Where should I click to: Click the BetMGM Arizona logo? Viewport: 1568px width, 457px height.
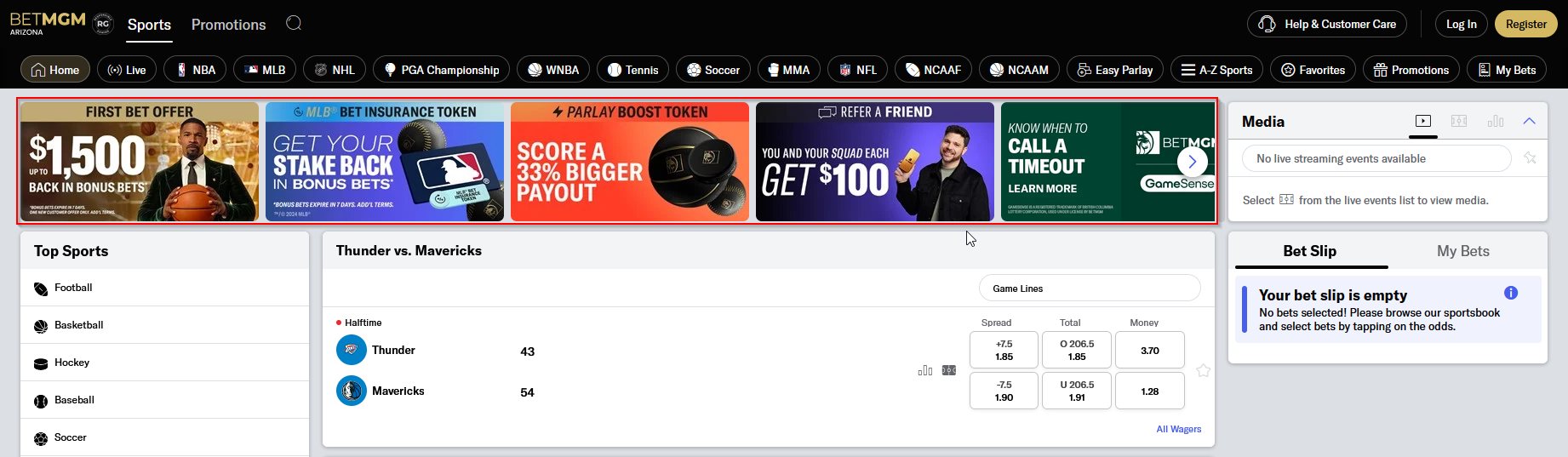point(48,23)
